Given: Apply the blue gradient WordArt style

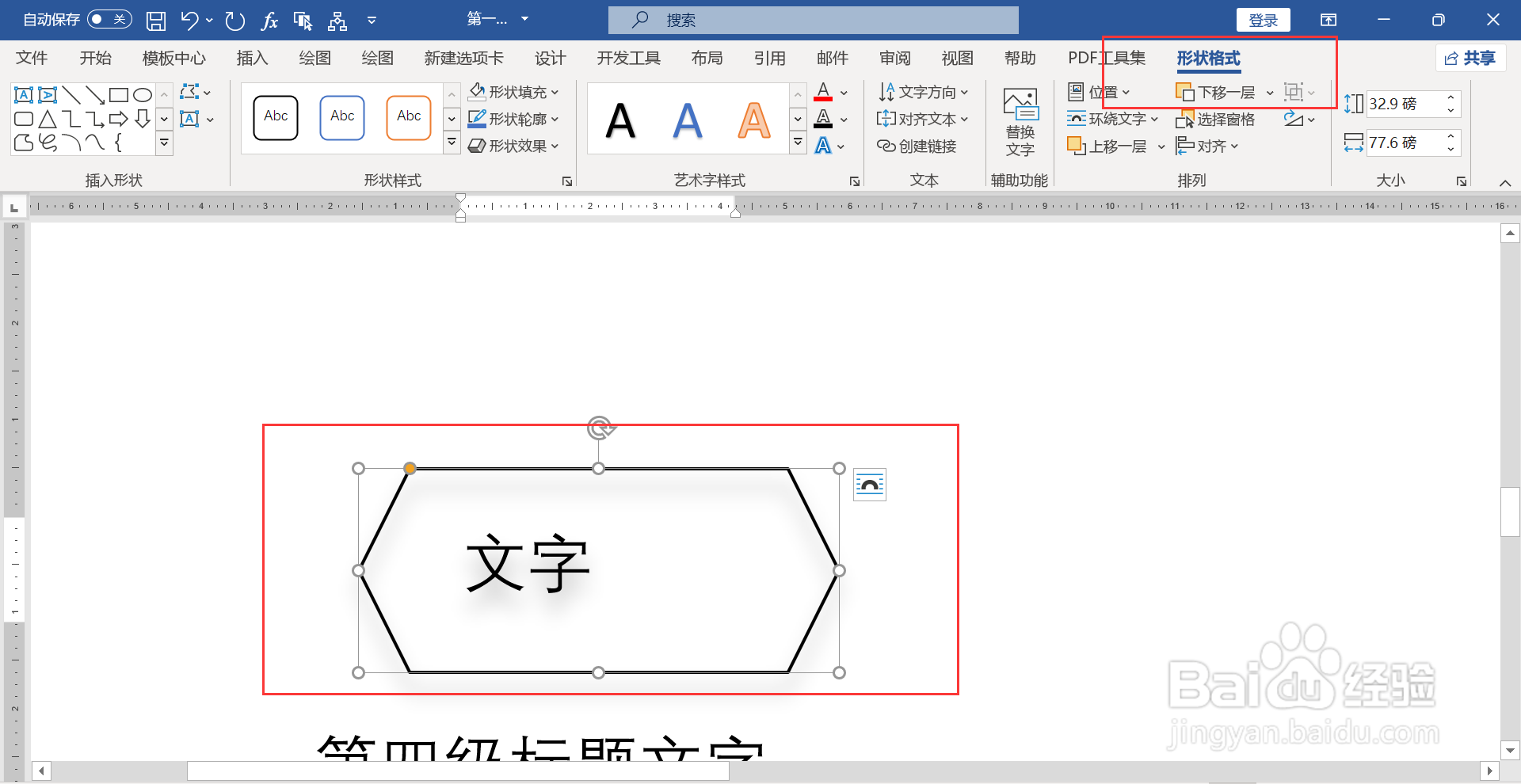Looking at the screenshot, I should point(688,120).
